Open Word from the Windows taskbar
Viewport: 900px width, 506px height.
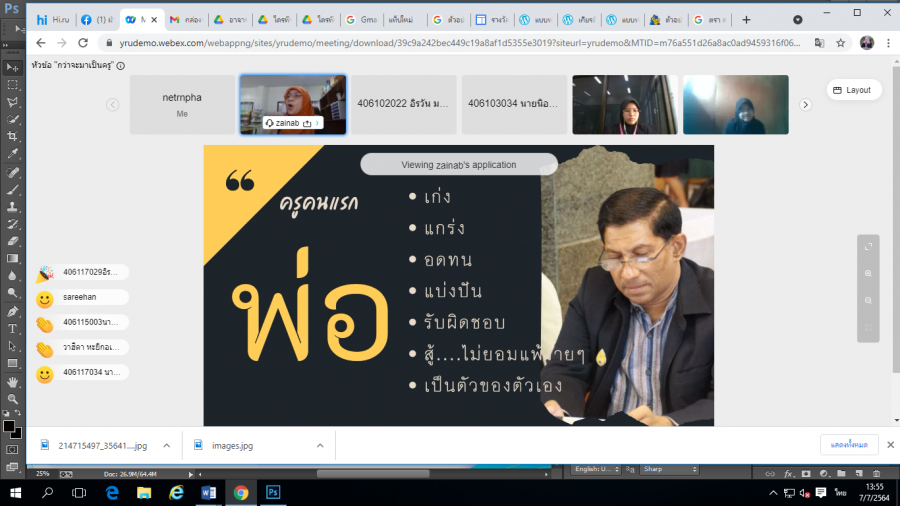click(x=209, y=492)
